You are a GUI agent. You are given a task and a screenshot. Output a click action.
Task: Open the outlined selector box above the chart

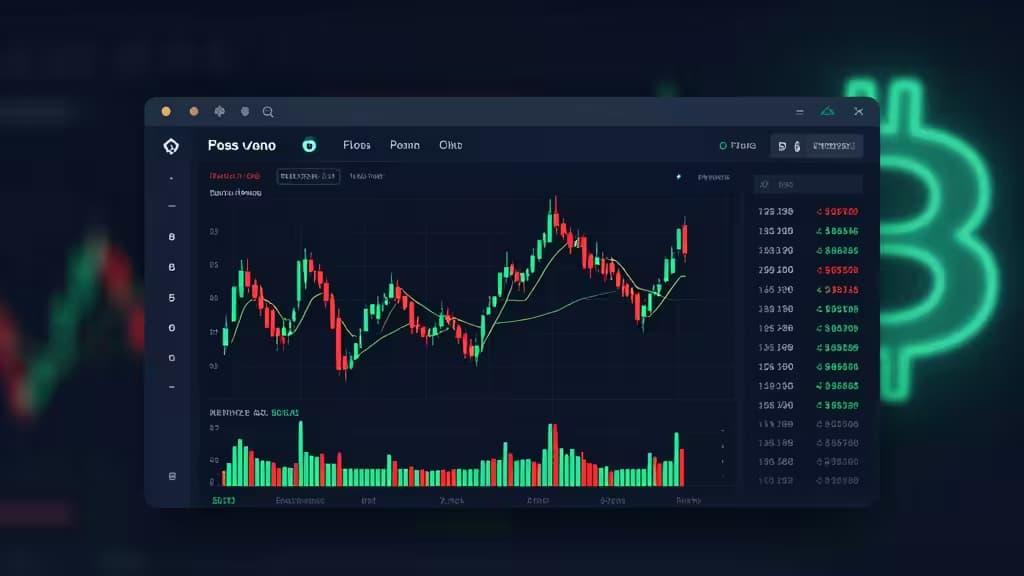coord(308,176)
